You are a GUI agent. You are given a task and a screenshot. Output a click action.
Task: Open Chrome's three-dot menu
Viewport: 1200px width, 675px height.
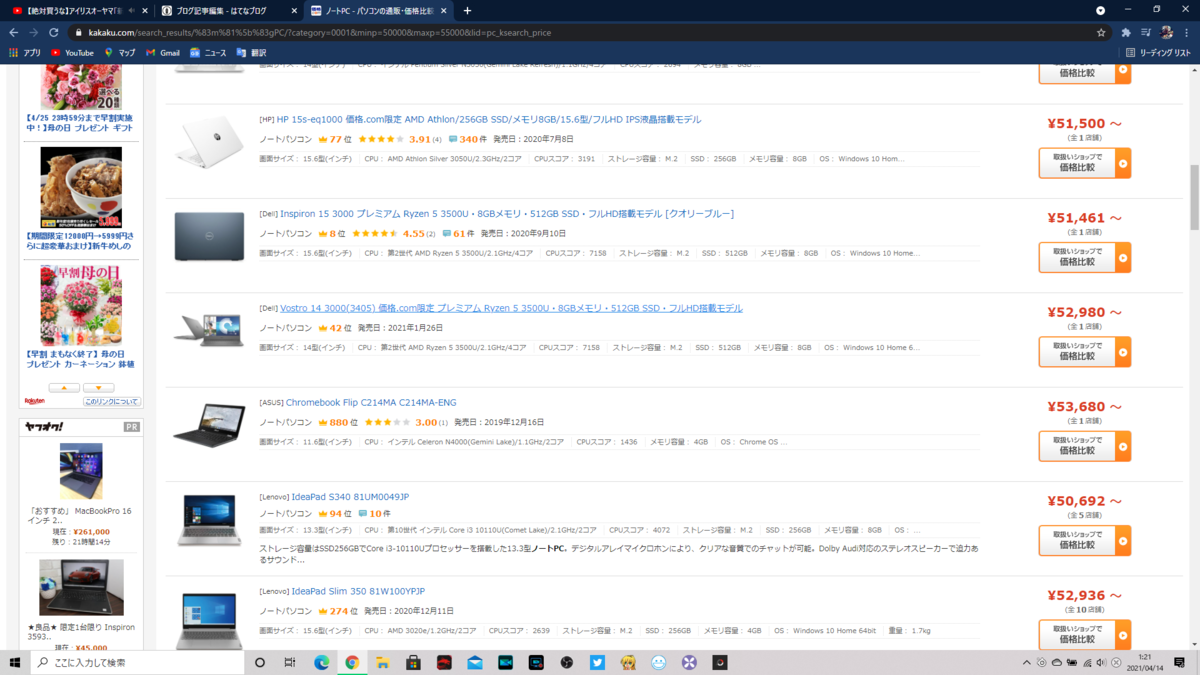point(1187,32)
